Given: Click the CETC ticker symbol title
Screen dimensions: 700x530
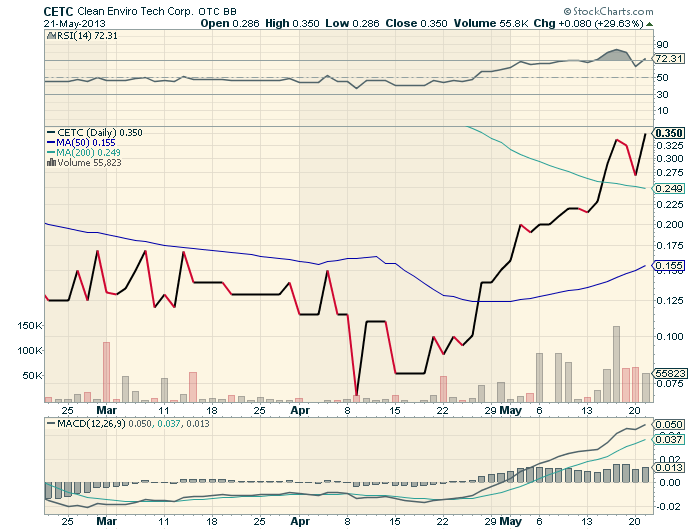Looking at the screenshot, I should 58,12.
